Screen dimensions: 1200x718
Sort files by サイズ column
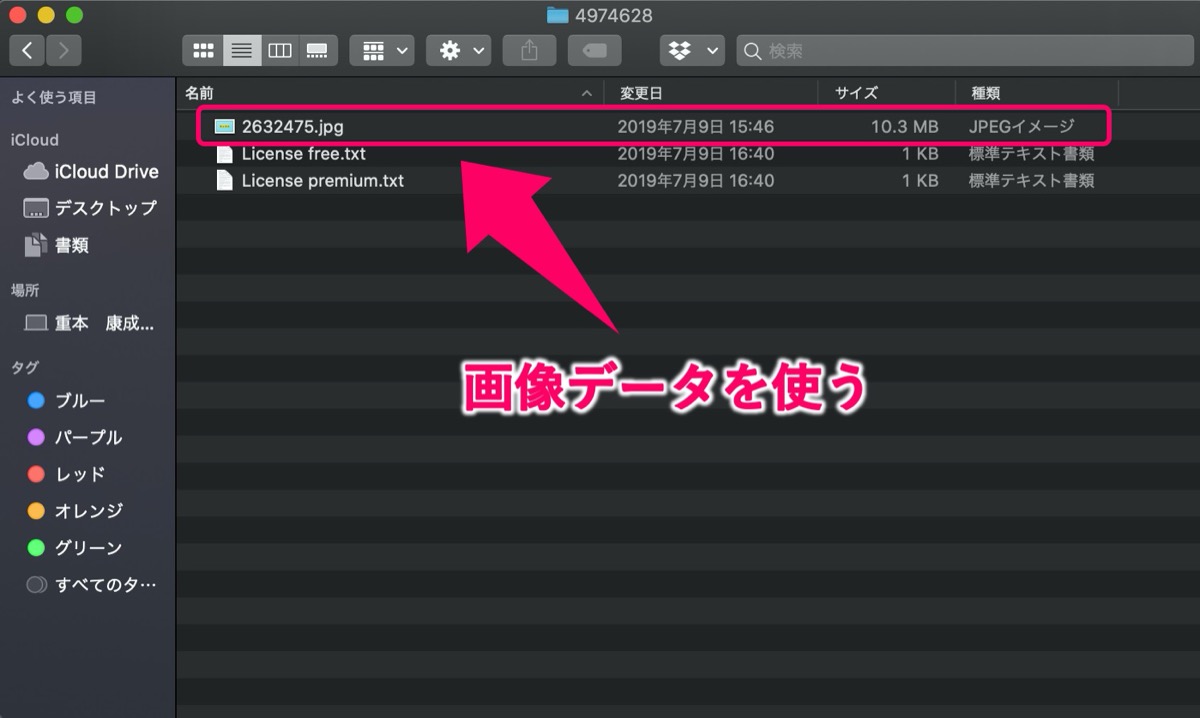pos(886,93)
